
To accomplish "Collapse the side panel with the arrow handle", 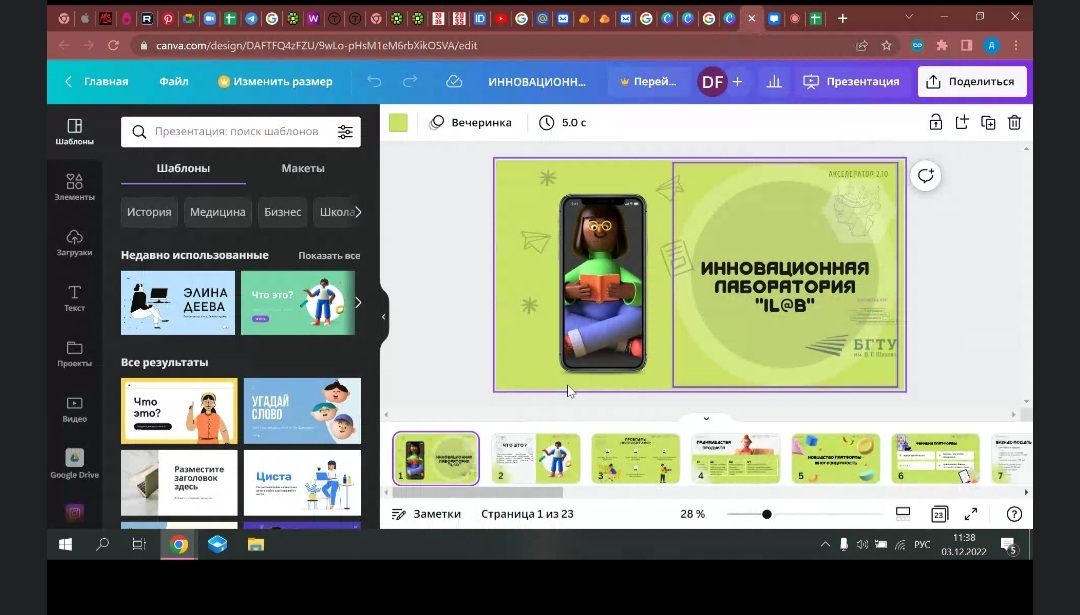I will (384, 317).
